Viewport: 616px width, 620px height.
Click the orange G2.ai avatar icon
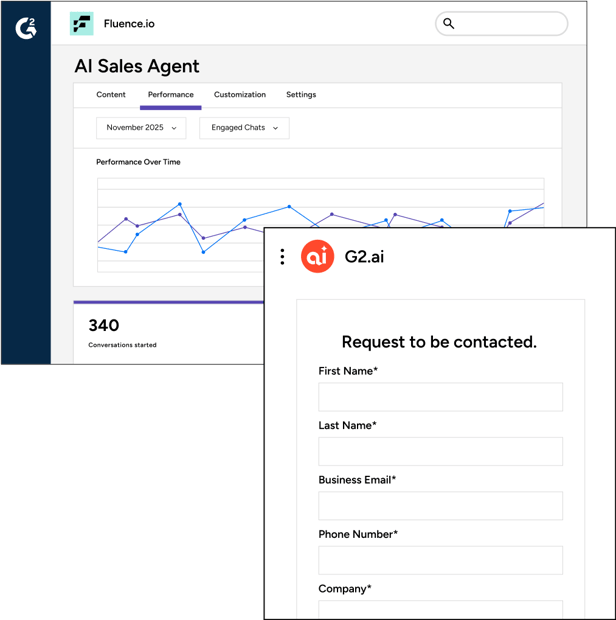(x=317, y=257)
